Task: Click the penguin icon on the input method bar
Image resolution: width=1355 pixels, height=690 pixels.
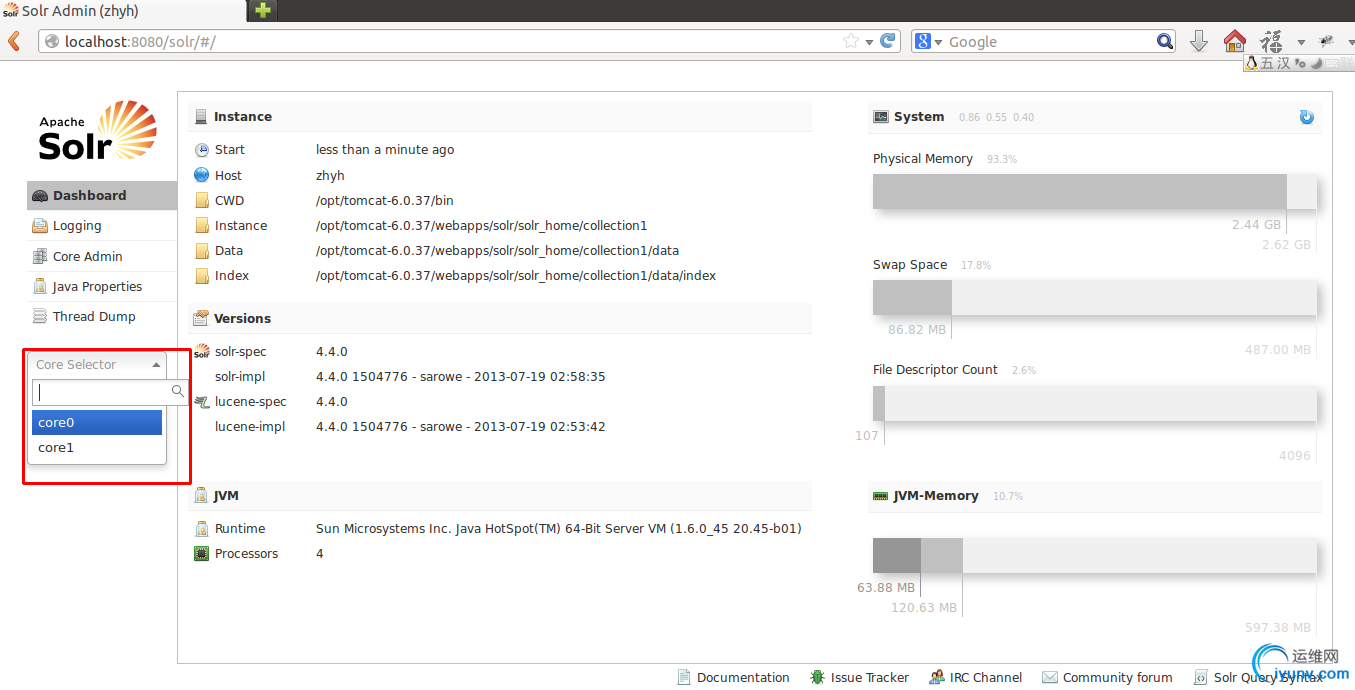Action: tap(1251, 63)
